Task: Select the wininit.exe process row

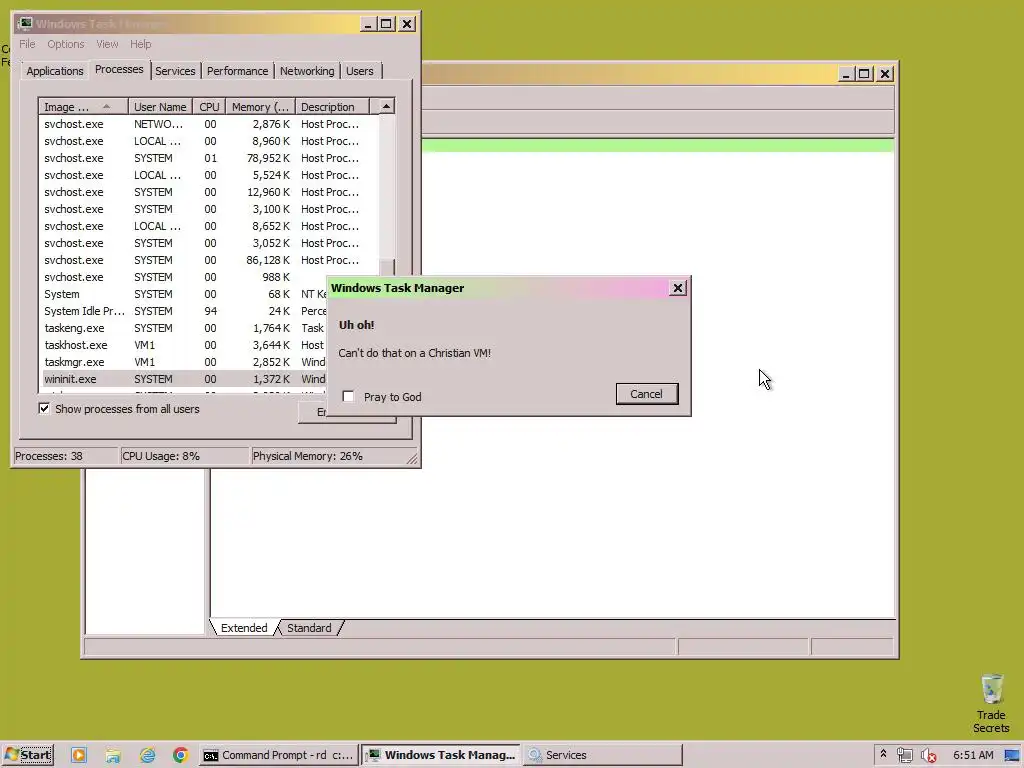Action: [184, 379]
